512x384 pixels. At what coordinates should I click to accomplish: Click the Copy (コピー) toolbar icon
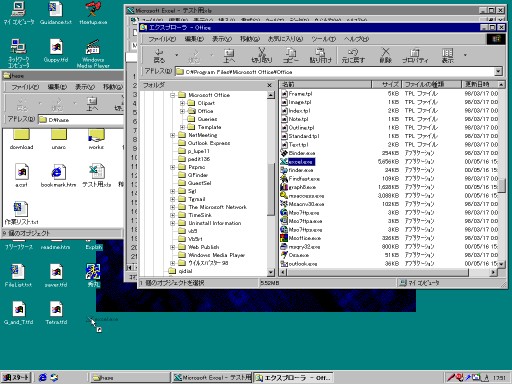tap(291, 56)
